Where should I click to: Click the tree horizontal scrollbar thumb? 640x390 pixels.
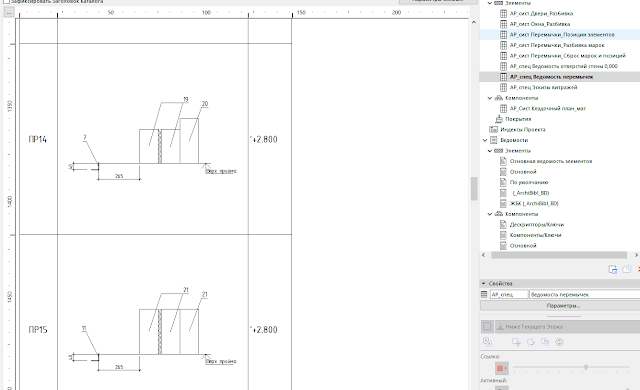559,255
